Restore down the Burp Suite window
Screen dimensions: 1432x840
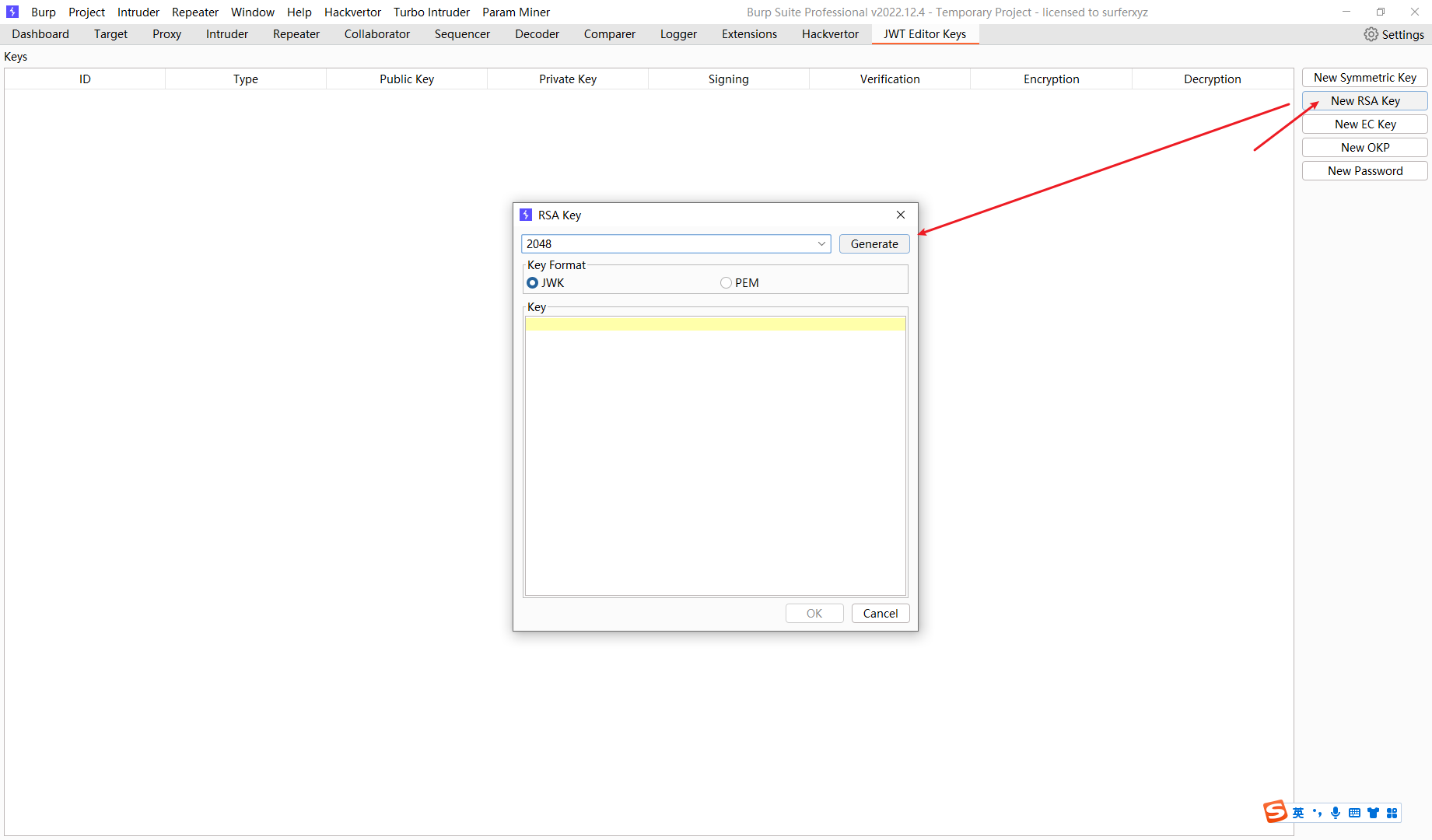[x=1381, y=12]
